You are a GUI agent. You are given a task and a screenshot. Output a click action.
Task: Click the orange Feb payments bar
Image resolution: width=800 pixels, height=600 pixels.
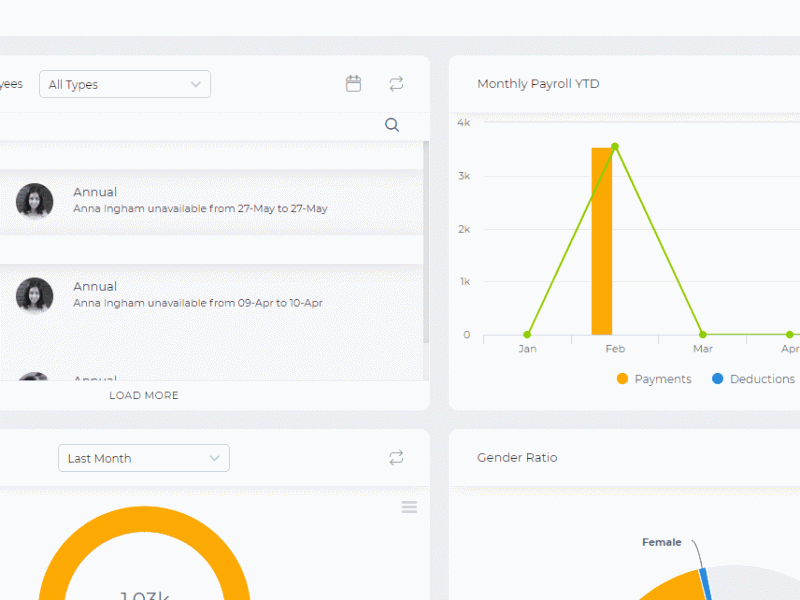click(x=602, y=241)
